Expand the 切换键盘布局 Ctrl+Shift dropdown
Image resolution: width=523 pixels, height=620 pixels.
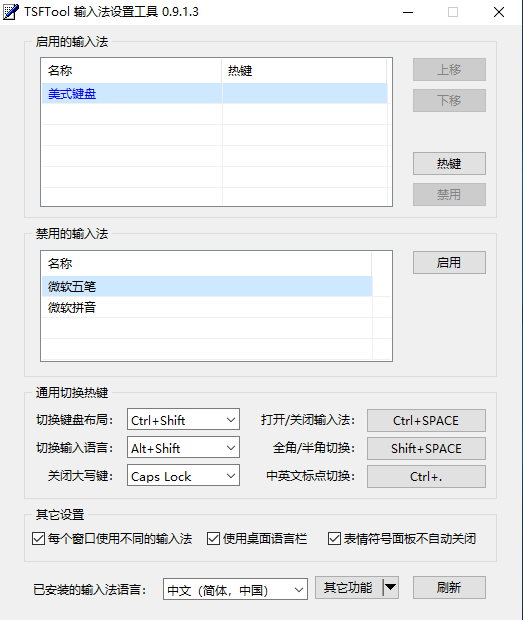pyautogui.click(x=183, y=420)
